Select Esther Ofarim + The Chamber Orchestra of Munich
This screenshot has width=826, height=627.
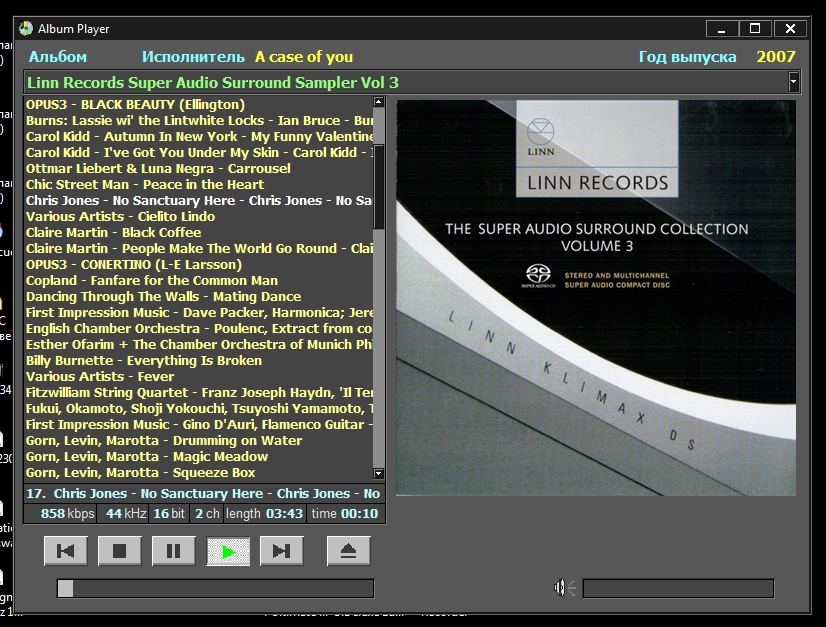point(199,345)
